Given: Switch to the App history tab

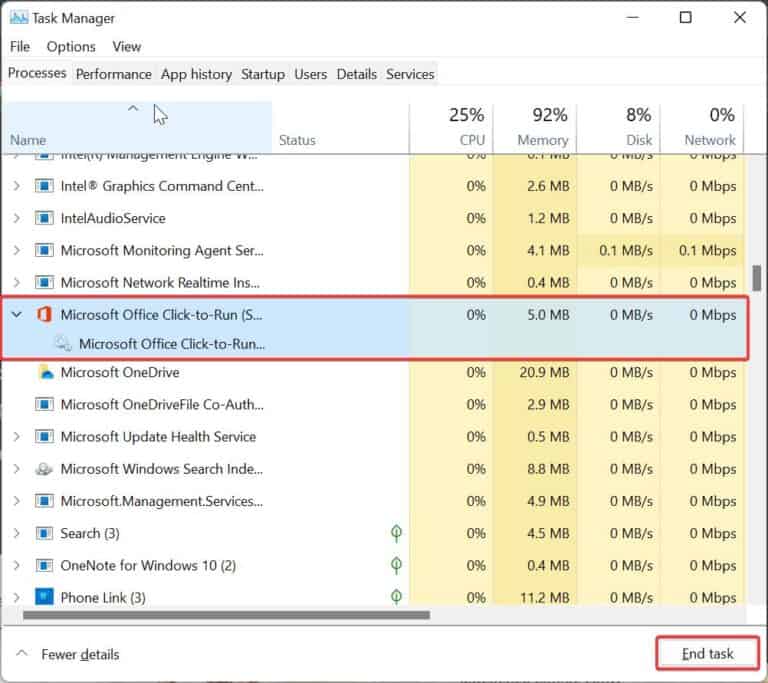Looking at the screenshot, I should [x=196, y=74].
